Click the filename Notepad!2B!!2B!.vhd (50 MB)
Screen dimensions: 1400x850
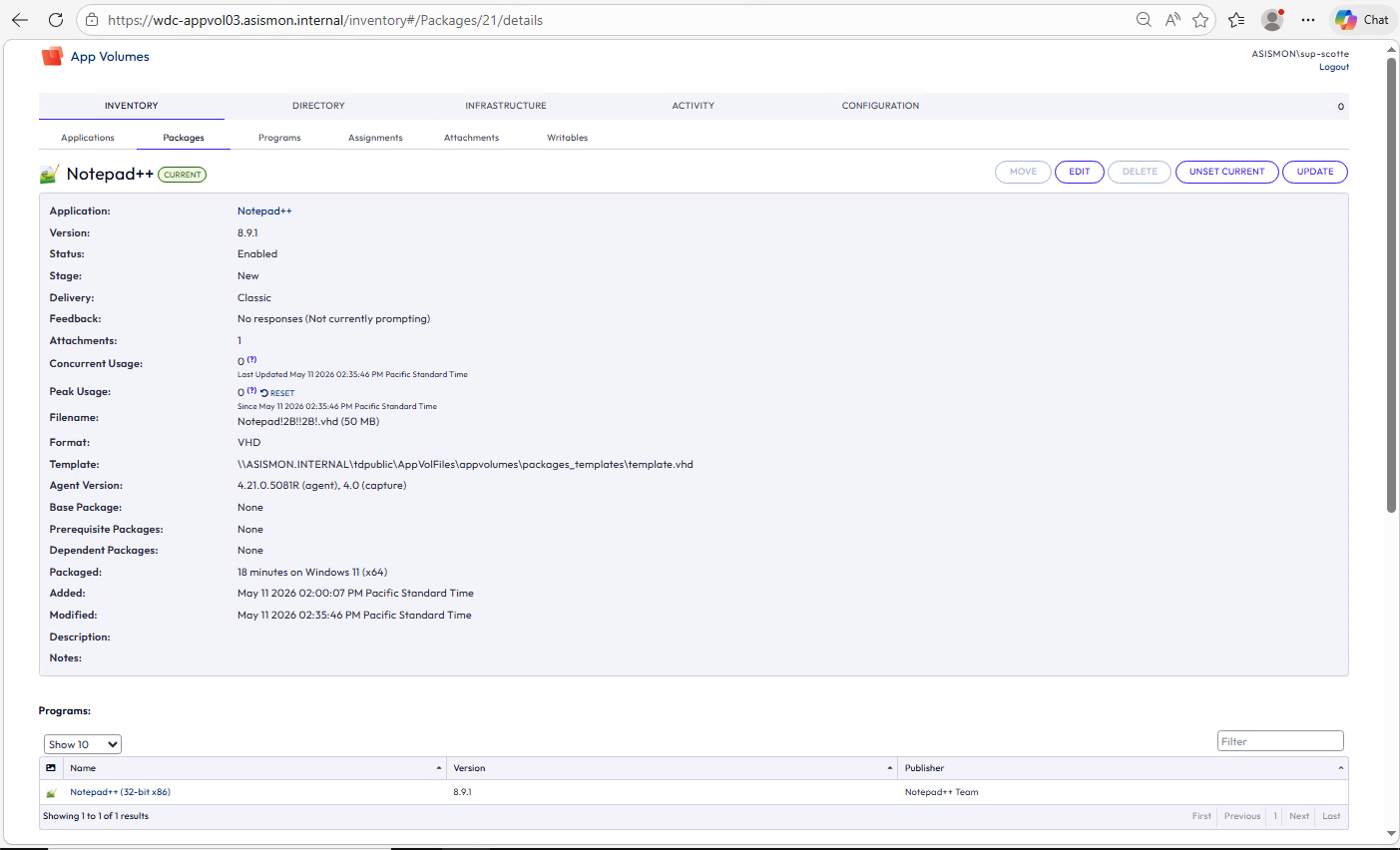pyautogui.click(x=308, y=422)
